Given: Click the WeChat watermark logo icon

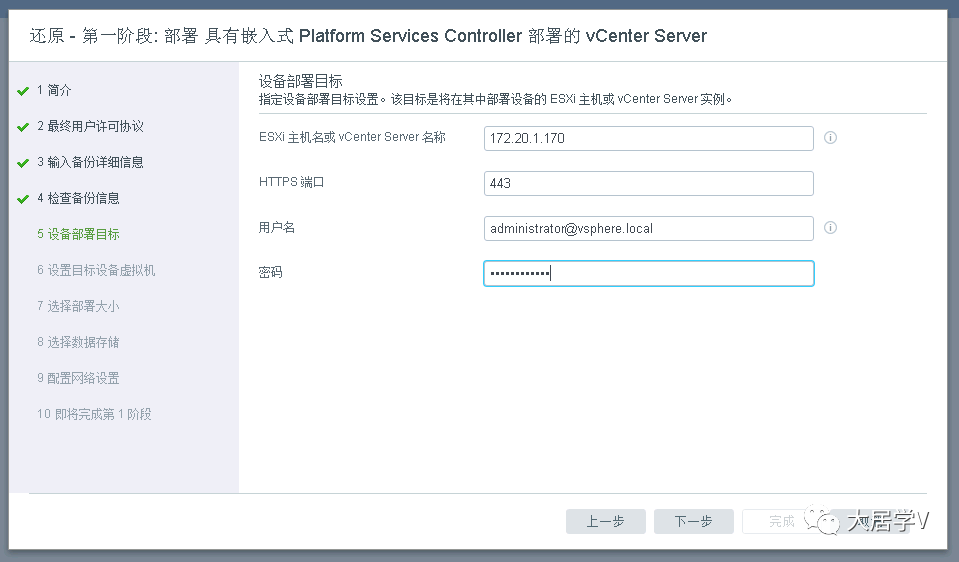Looking at the screenshot, I should click(x=821, y=520).
